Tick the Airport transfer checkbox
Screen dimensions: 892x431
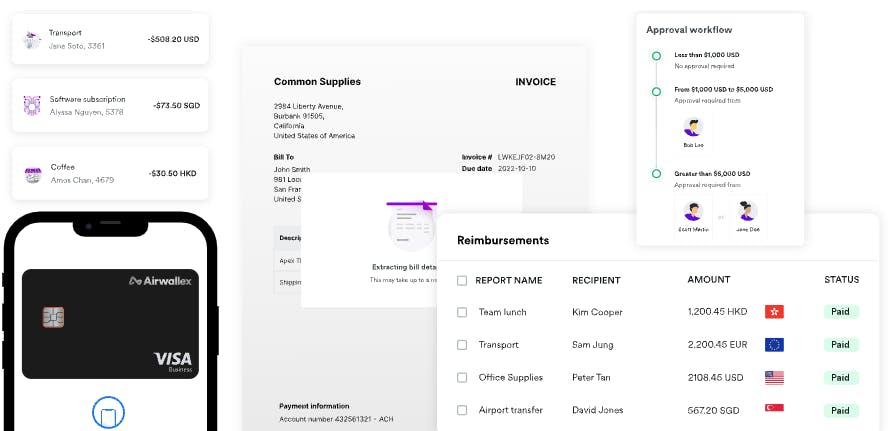pyautogui.click(x=462, y=410)
